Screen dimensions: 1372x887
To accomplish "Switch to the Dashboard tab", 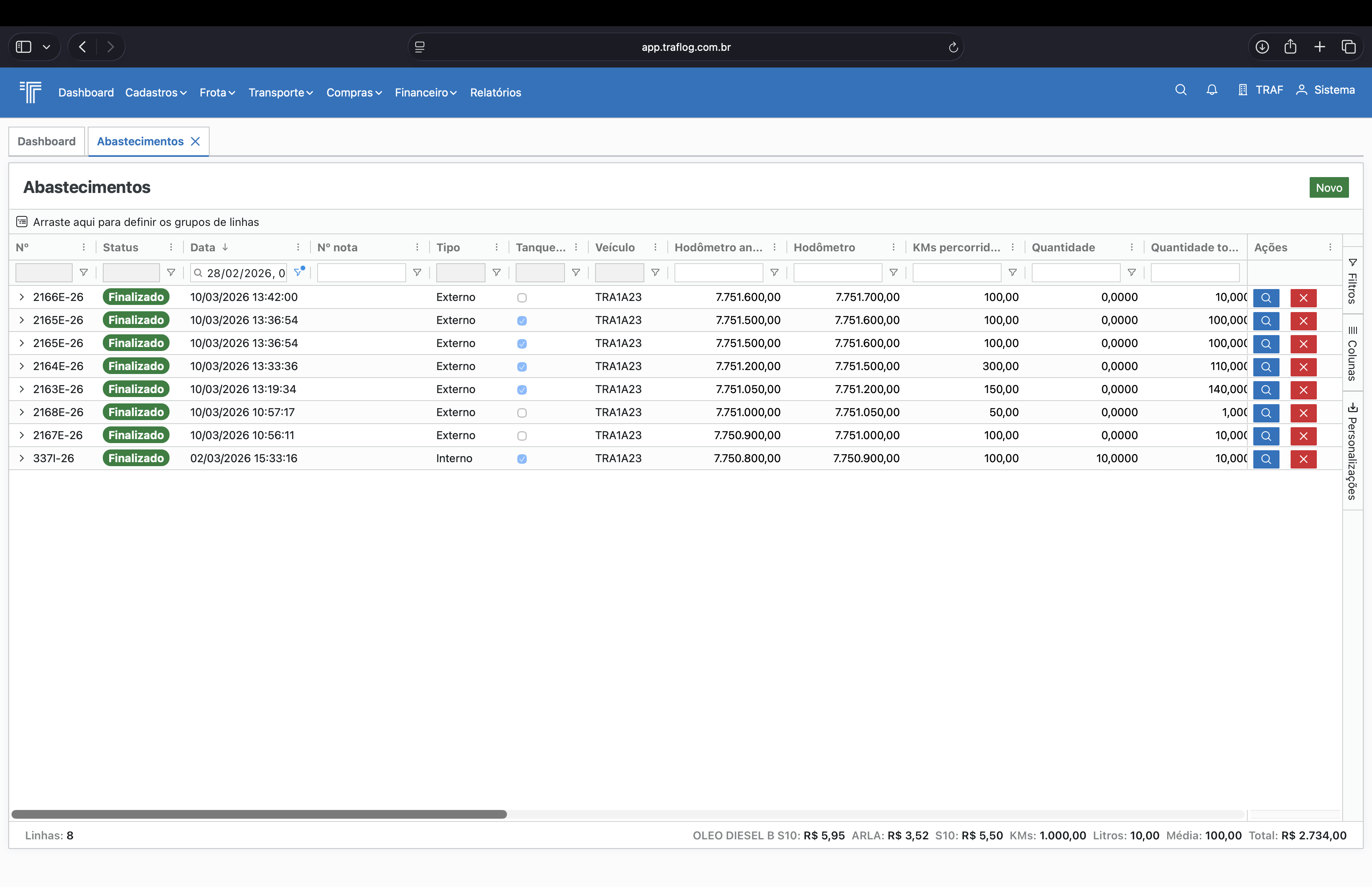I will (46, 142).
